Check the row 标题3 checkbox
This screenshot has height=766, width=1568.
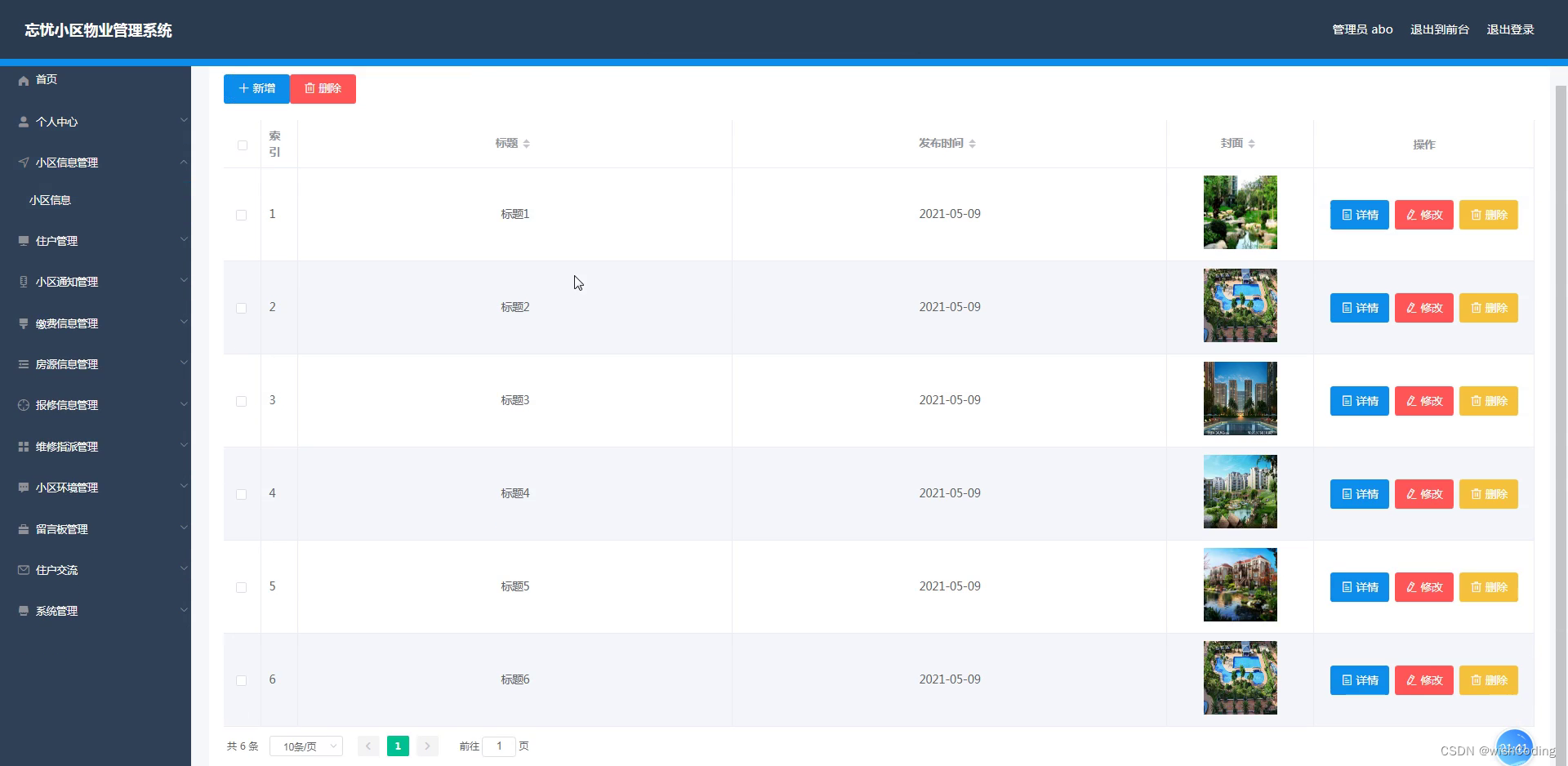tap(242, 401)
